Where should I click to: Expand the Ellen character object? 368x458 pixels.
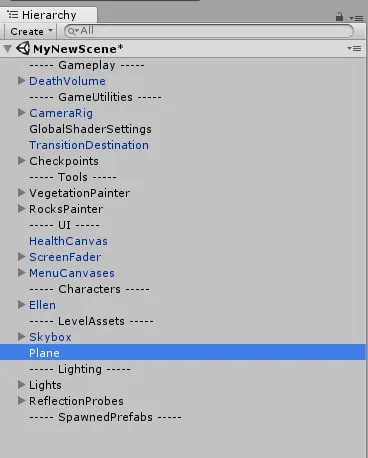coord(21,305)
